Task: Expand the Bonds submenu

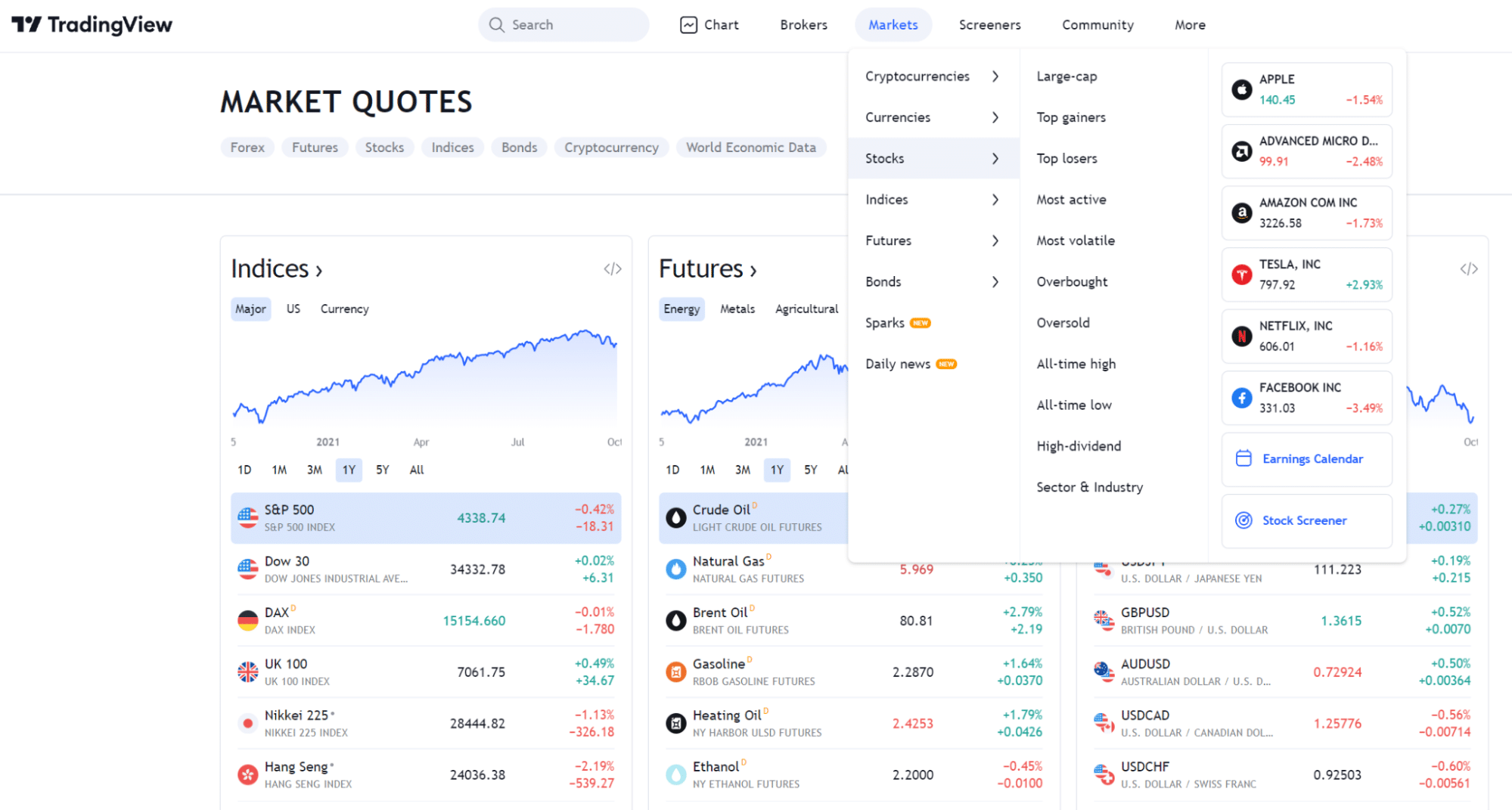Action: [933, 281]
